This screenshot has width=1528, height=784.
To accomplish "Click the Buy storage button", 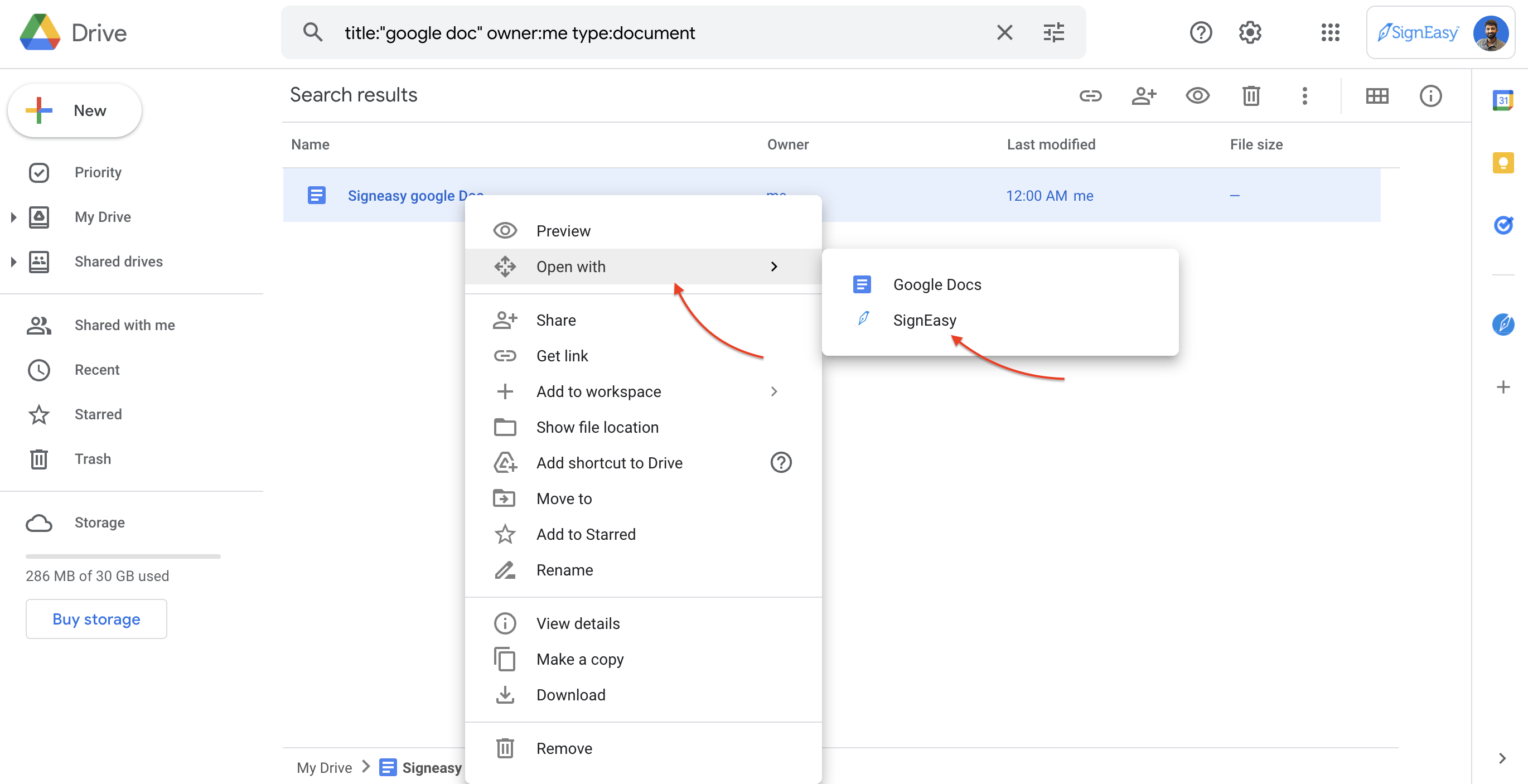I will (x=96, y=618).
